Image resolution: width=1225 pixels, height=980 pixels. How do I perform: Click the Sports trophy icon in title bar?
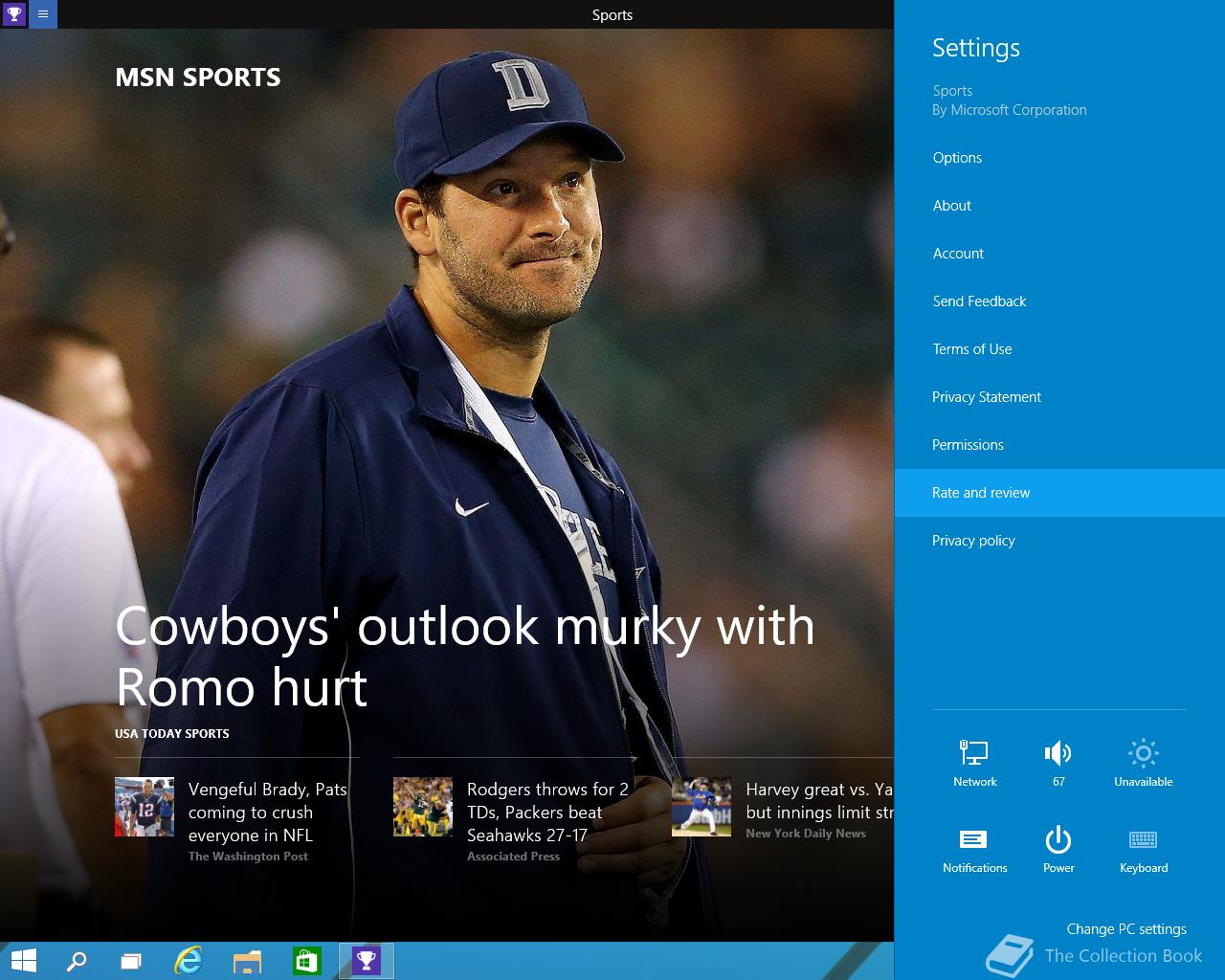click(13, 13)
